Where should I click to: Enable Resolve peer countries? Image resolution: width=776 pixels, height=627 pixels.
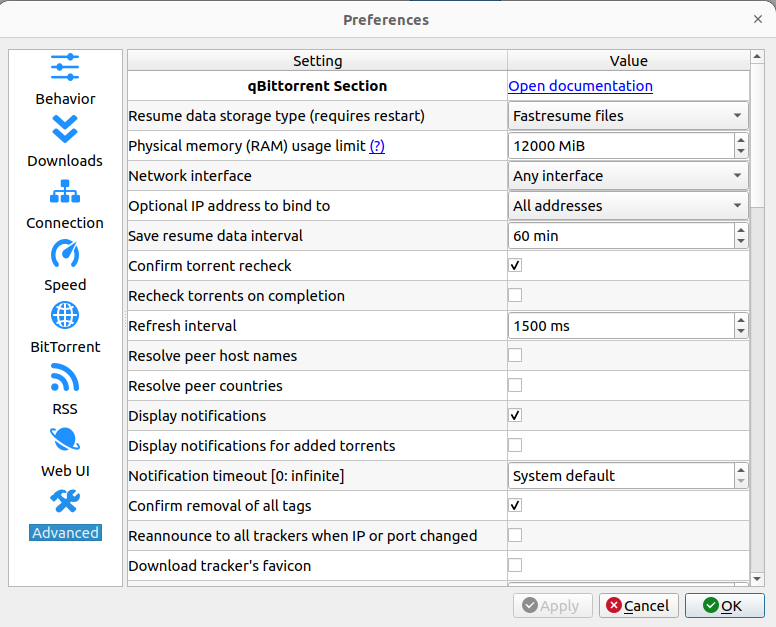515,386
